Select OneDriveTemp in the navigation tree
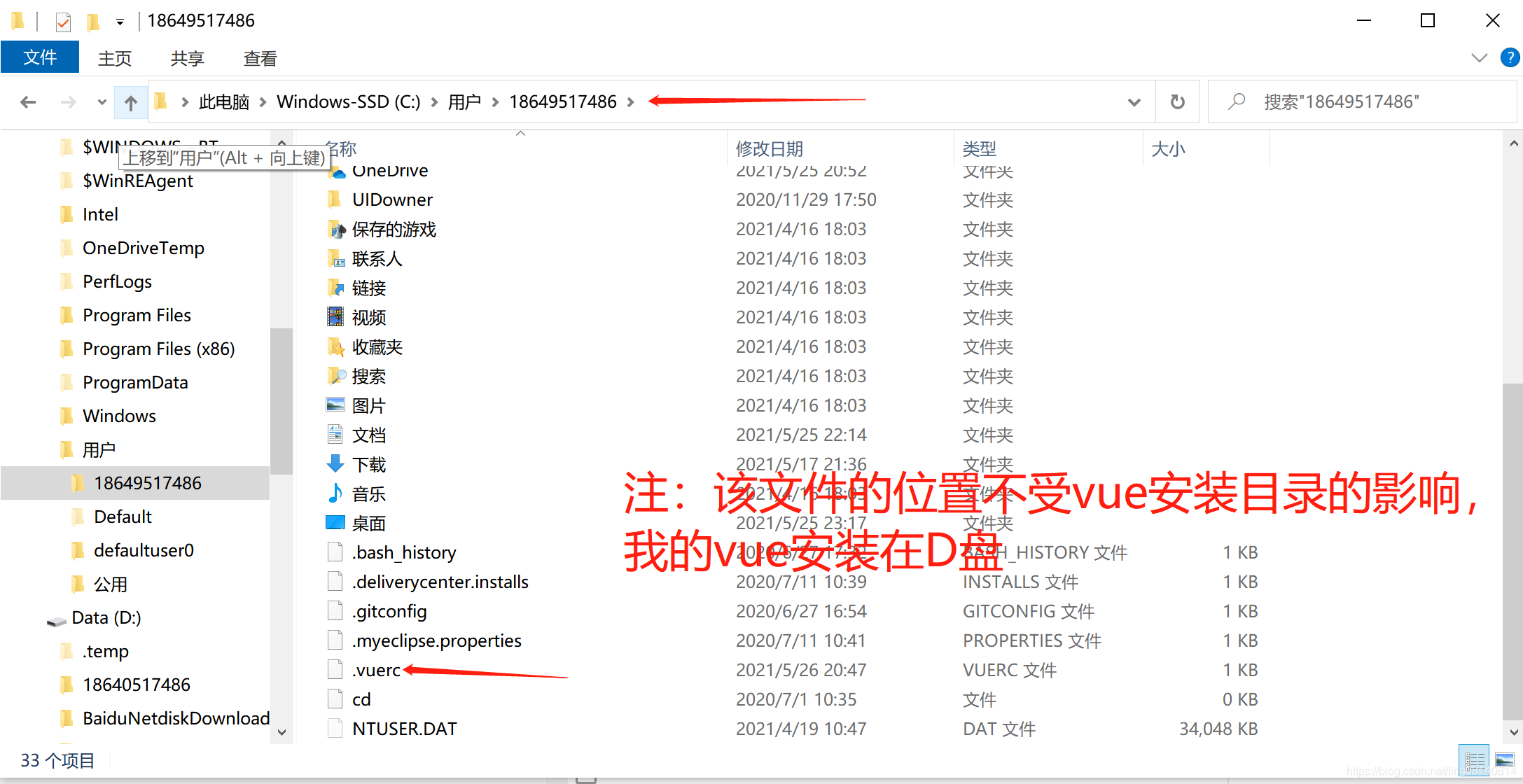The width and height of the screenshot is (1523, 784). [144, 248]
